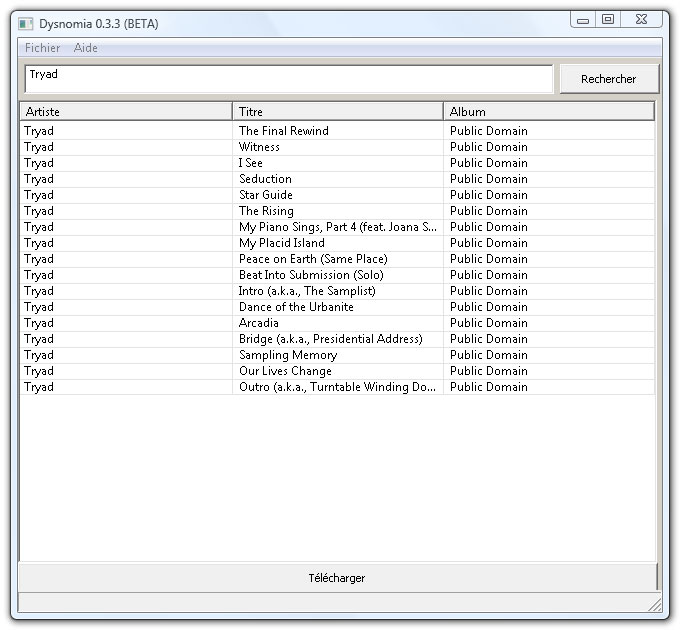Sort by the Album column header
Viewport: 680px width, 630px height.
pos(549,111)
